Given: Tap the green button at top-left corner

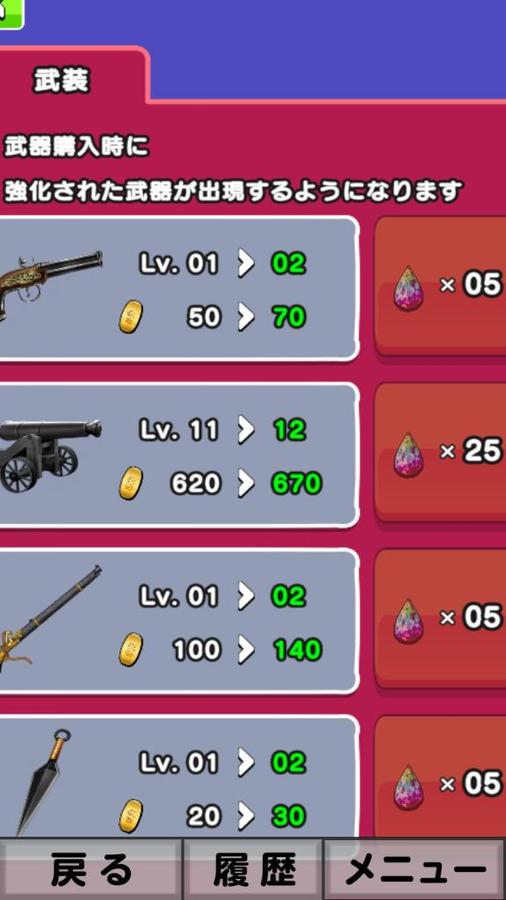Looking at the screenshot, I should point(10,14).
